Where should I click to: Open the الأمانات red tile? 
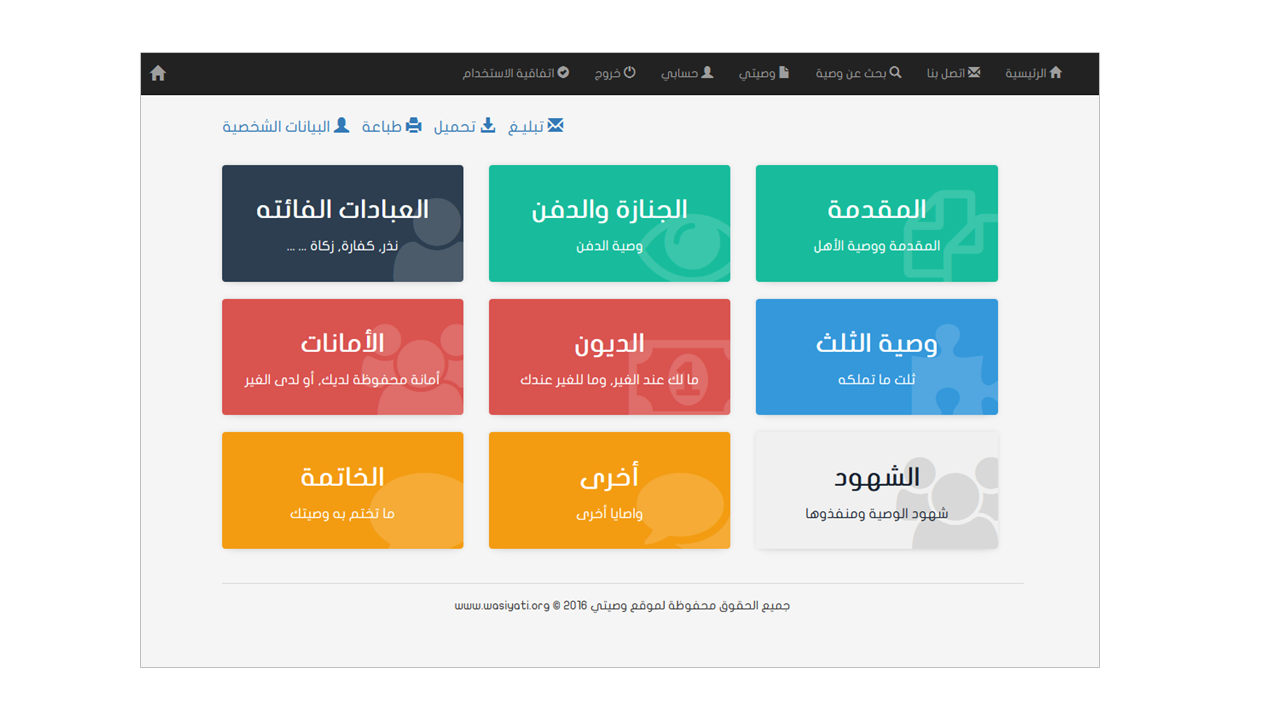pos(342,356)
